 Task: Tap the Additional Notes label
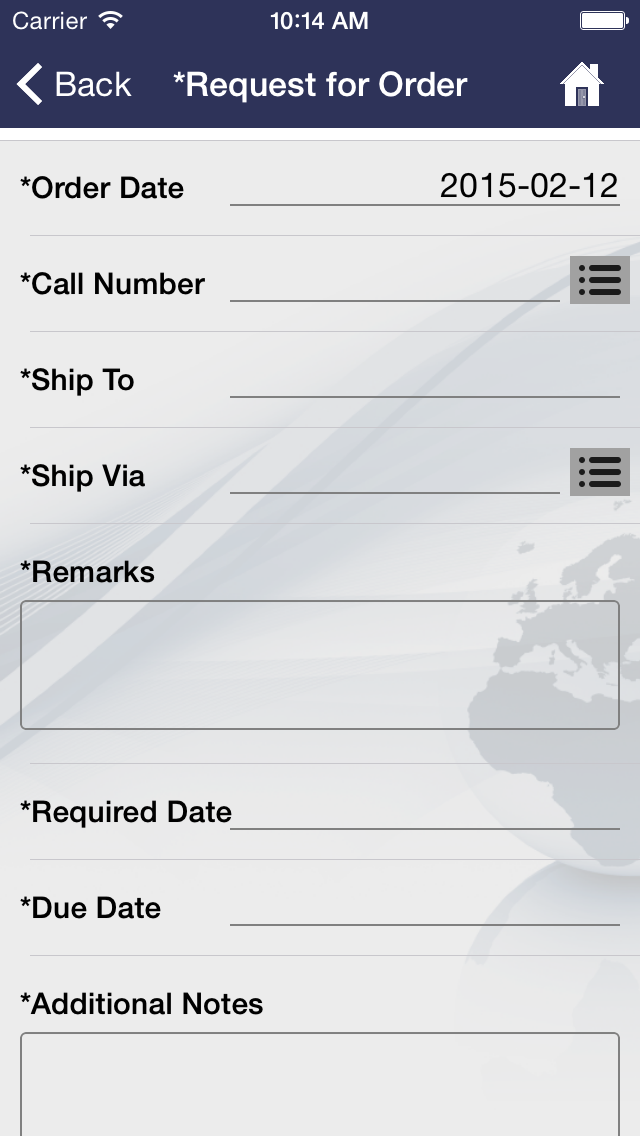point(141,1003)
